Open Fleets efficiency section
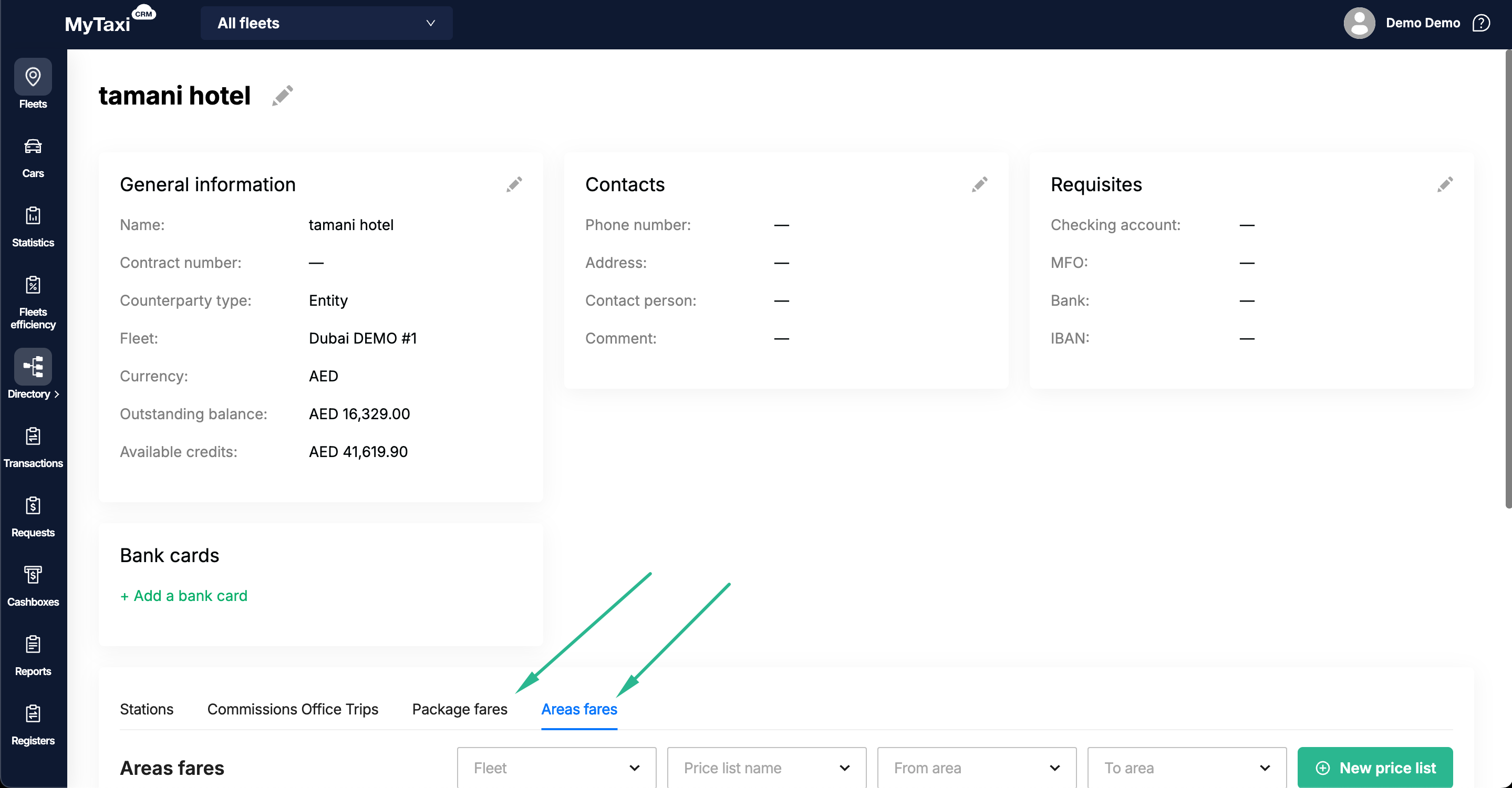The height and width of the screenshot is (788, 1512). pyautogui.click(x=33, y=285)
